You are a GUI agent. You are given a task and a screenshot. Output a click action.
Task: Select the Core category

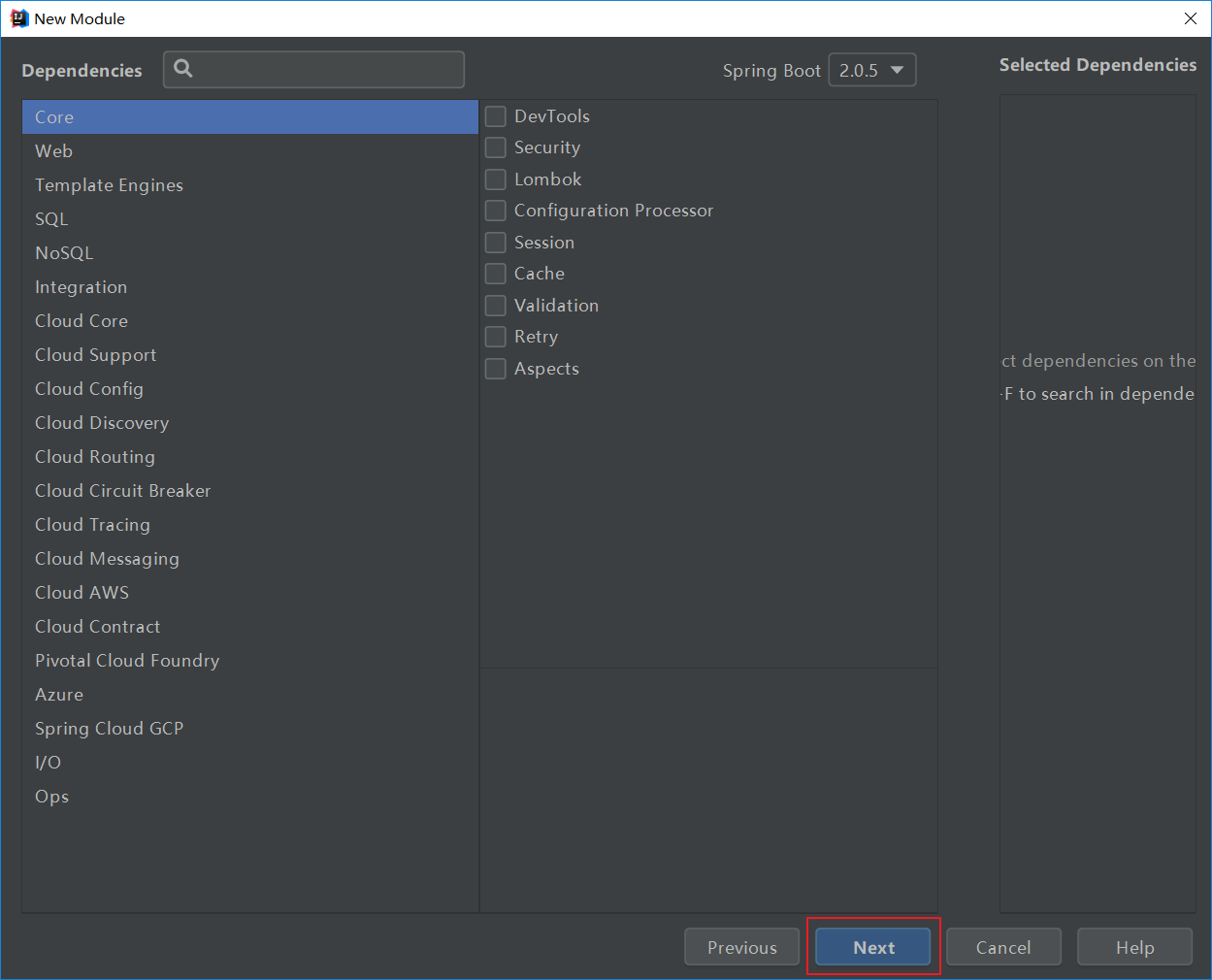[x=250, y=117]
